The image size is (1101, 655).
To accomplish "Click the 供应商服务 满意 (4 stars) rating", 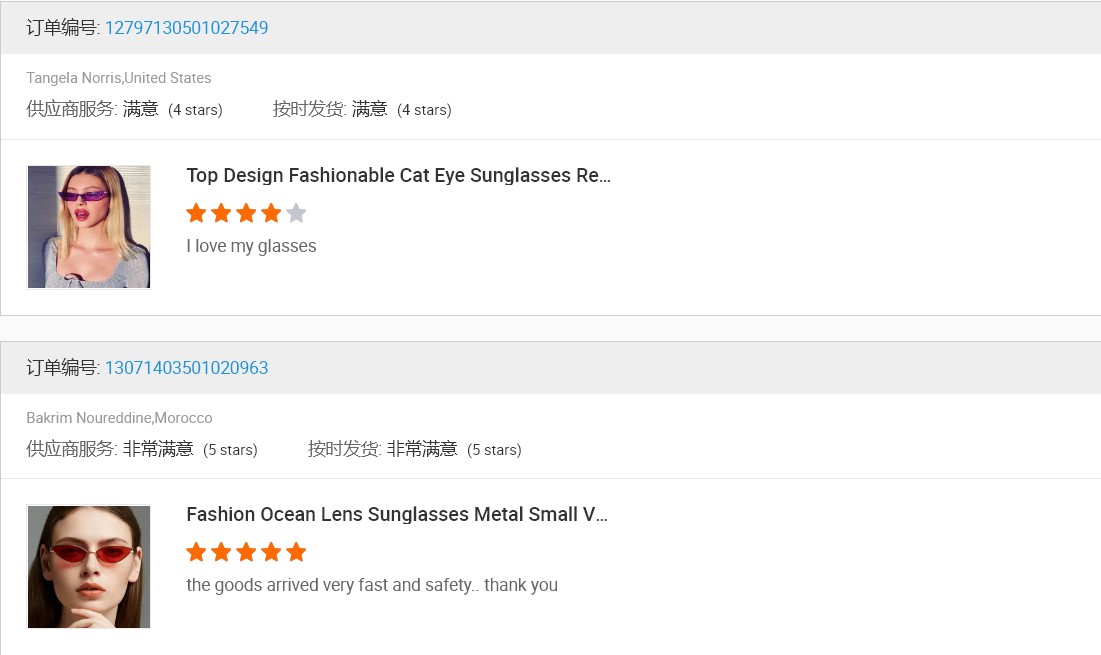I will click(x=124, y=110).
